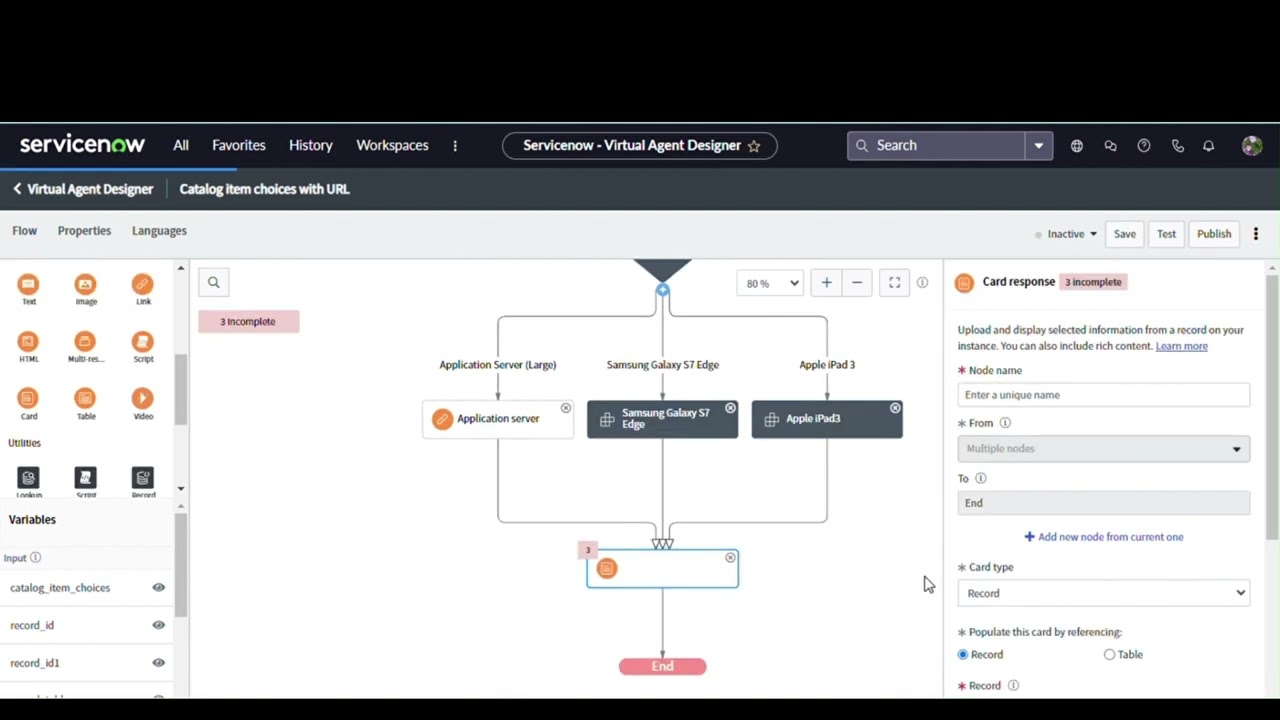1280x720 pixels.
Task: Open the canvas search magnifier
Action: coord(213,283)
